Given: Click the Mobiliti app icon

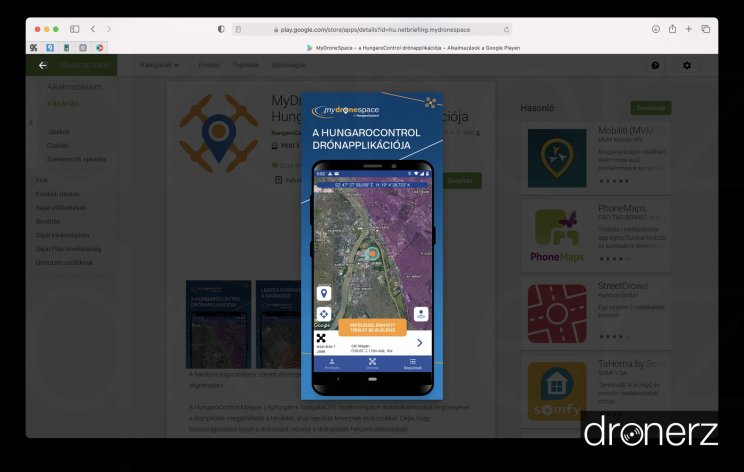Looking at the screenshot, I should click(x=557, y=158).
